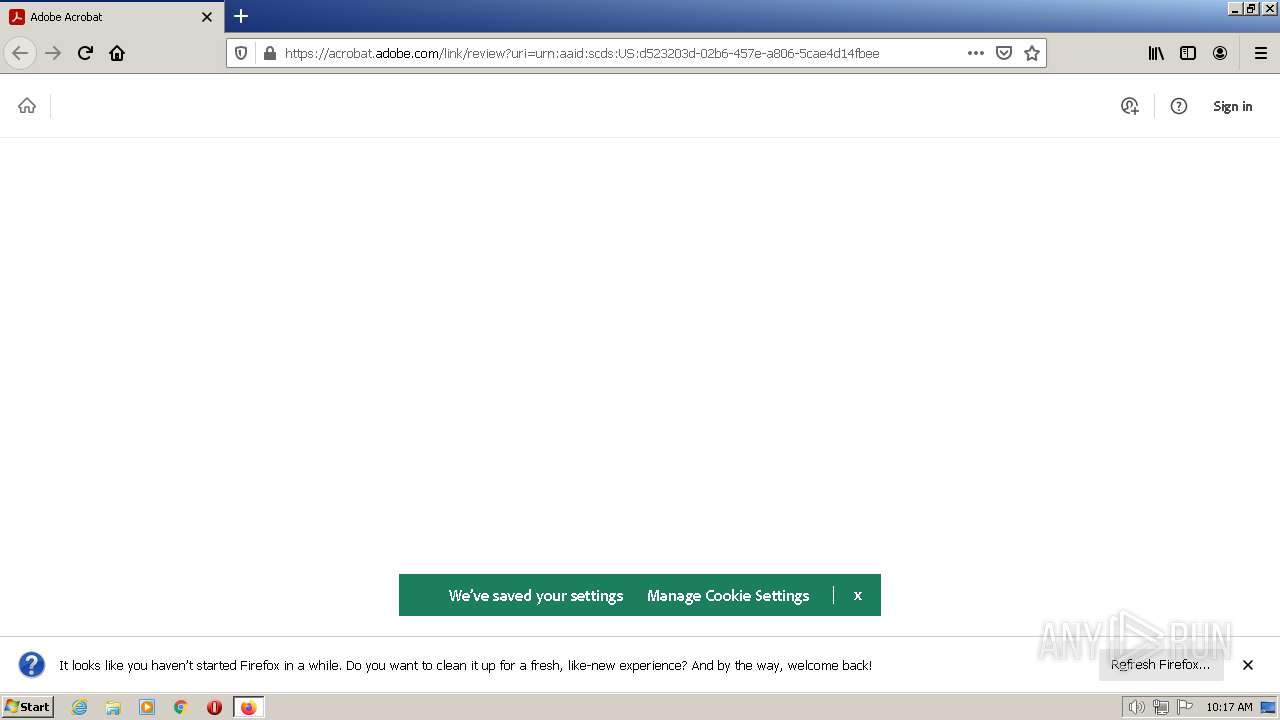
Task: Open the network tray icon
Action: pyautogui.click(x=1160, y=707)
